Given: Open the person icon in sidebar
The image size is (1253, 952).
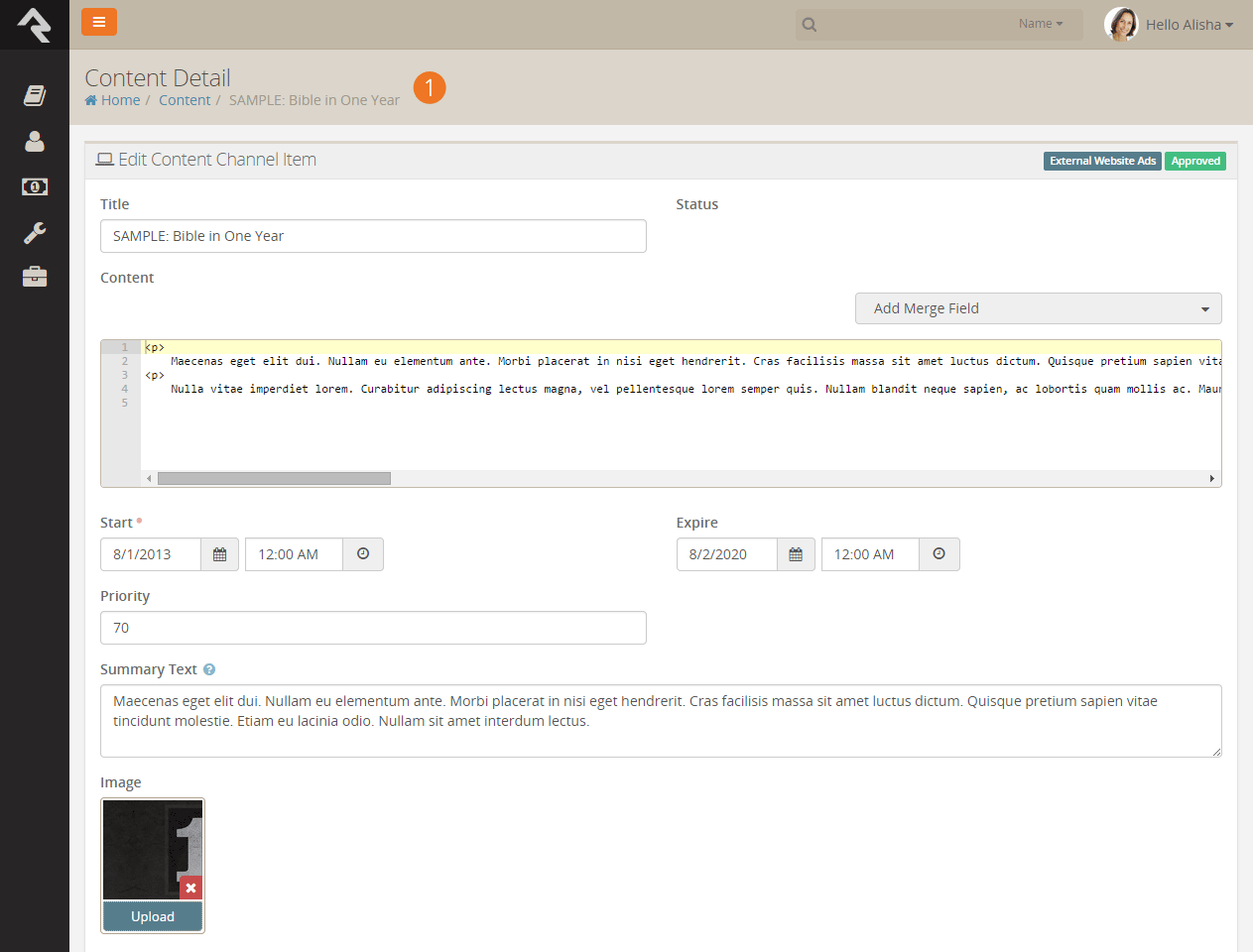Looking at the screenshot, I should [x=35, y=142].
